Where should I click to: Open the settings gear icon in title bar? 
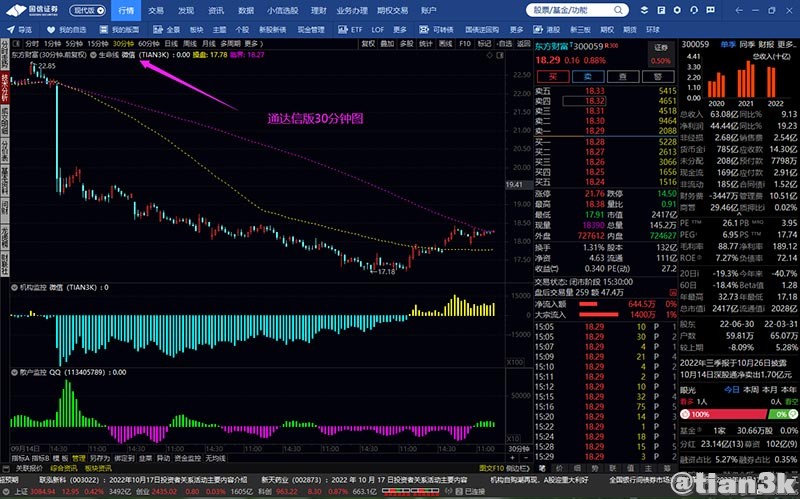(x=677, y=10)
